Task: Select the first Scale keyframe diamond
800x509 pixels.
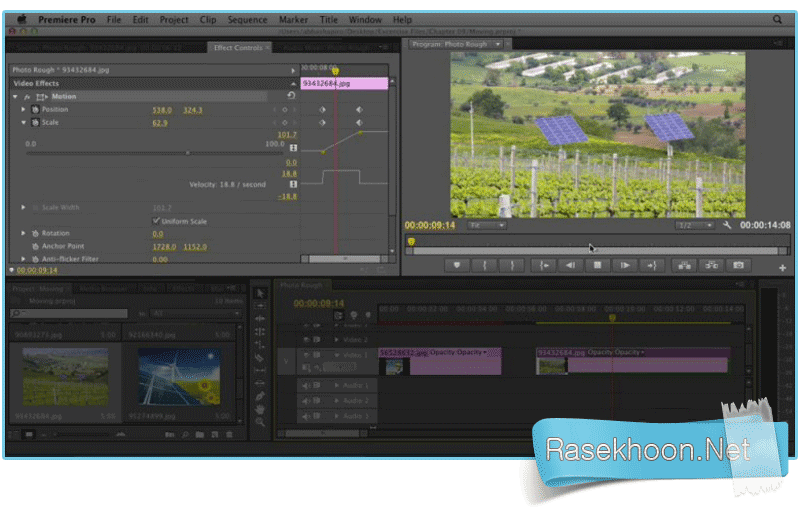Action: (x=322, y=122)
